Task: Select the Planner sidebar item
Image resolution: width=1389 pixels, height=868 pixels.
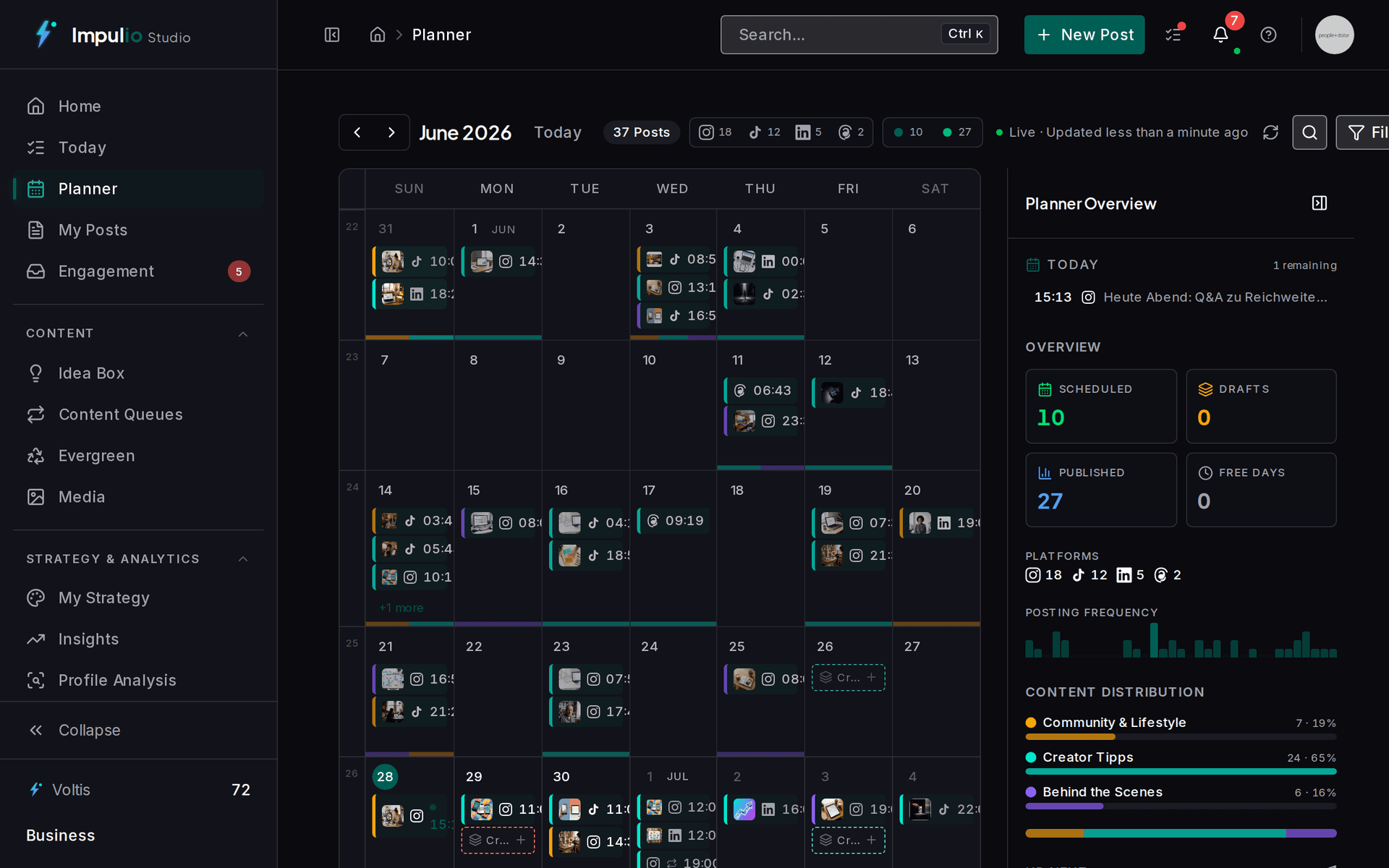Action: click(x=138, y=189)
